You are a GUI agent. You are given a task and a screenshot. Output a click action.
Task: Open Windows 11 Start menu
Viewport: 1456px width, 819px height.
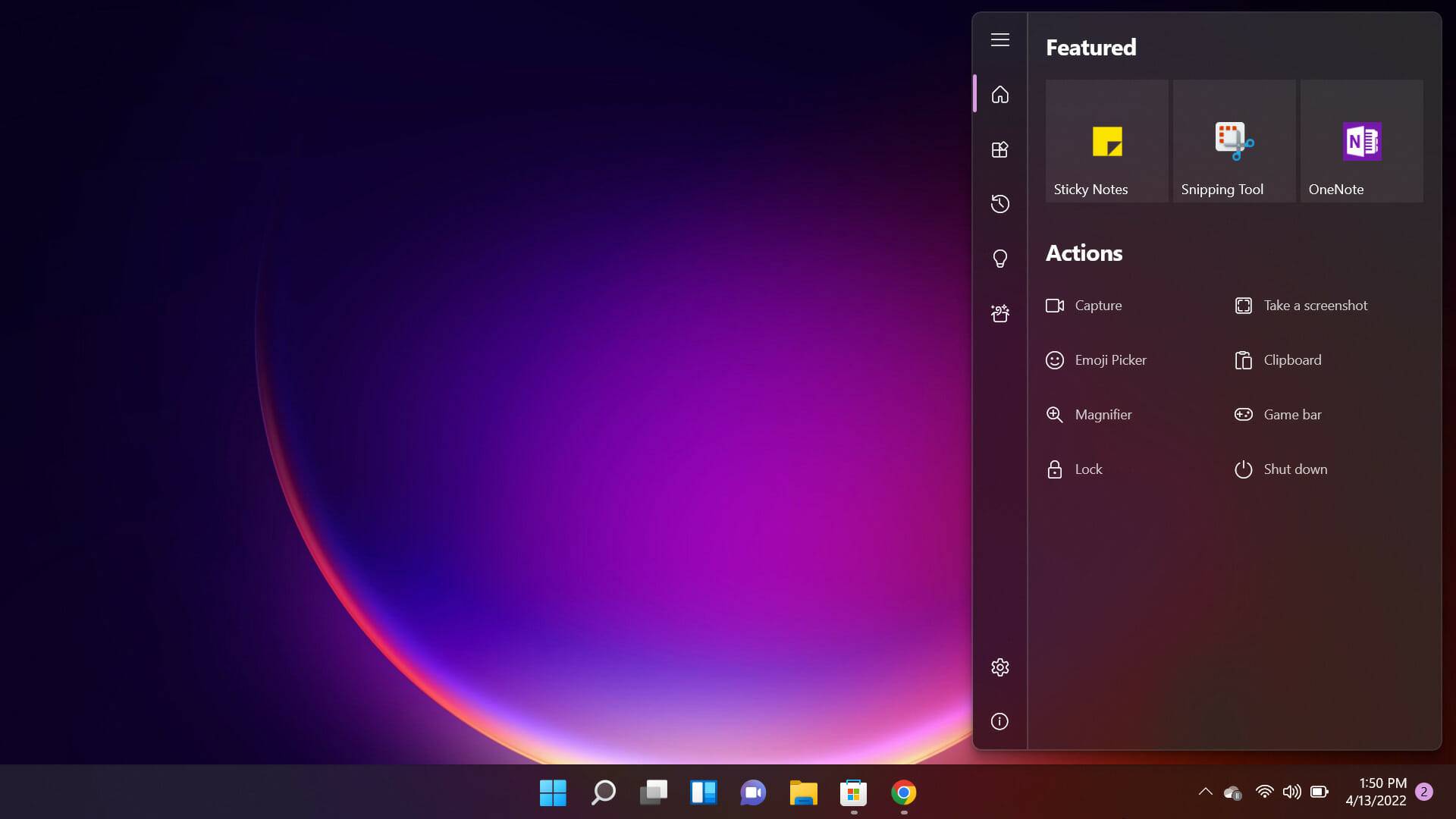coord(553,793)
